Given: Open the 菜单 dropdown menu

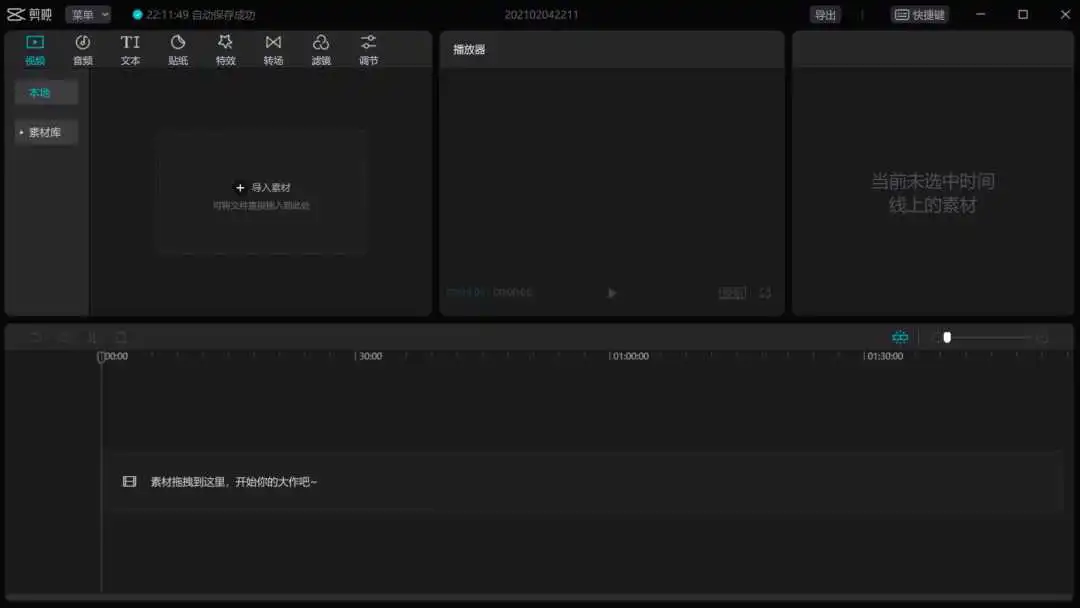Looking at the screenshot, I should click(88, 15).
